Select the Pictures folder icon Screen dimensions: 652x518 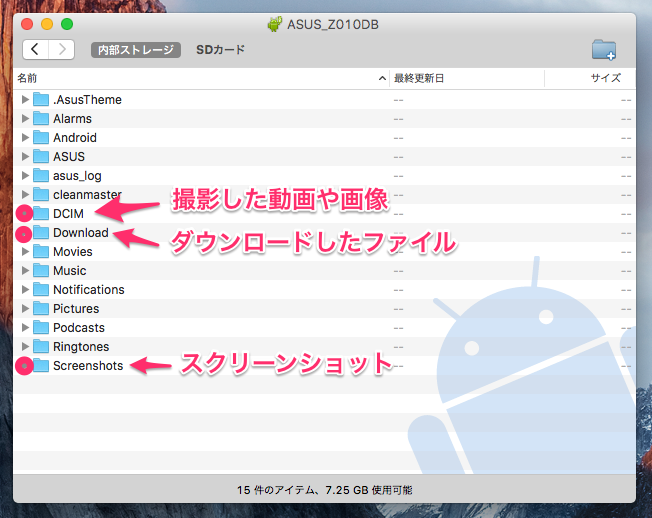click(41, 308)
